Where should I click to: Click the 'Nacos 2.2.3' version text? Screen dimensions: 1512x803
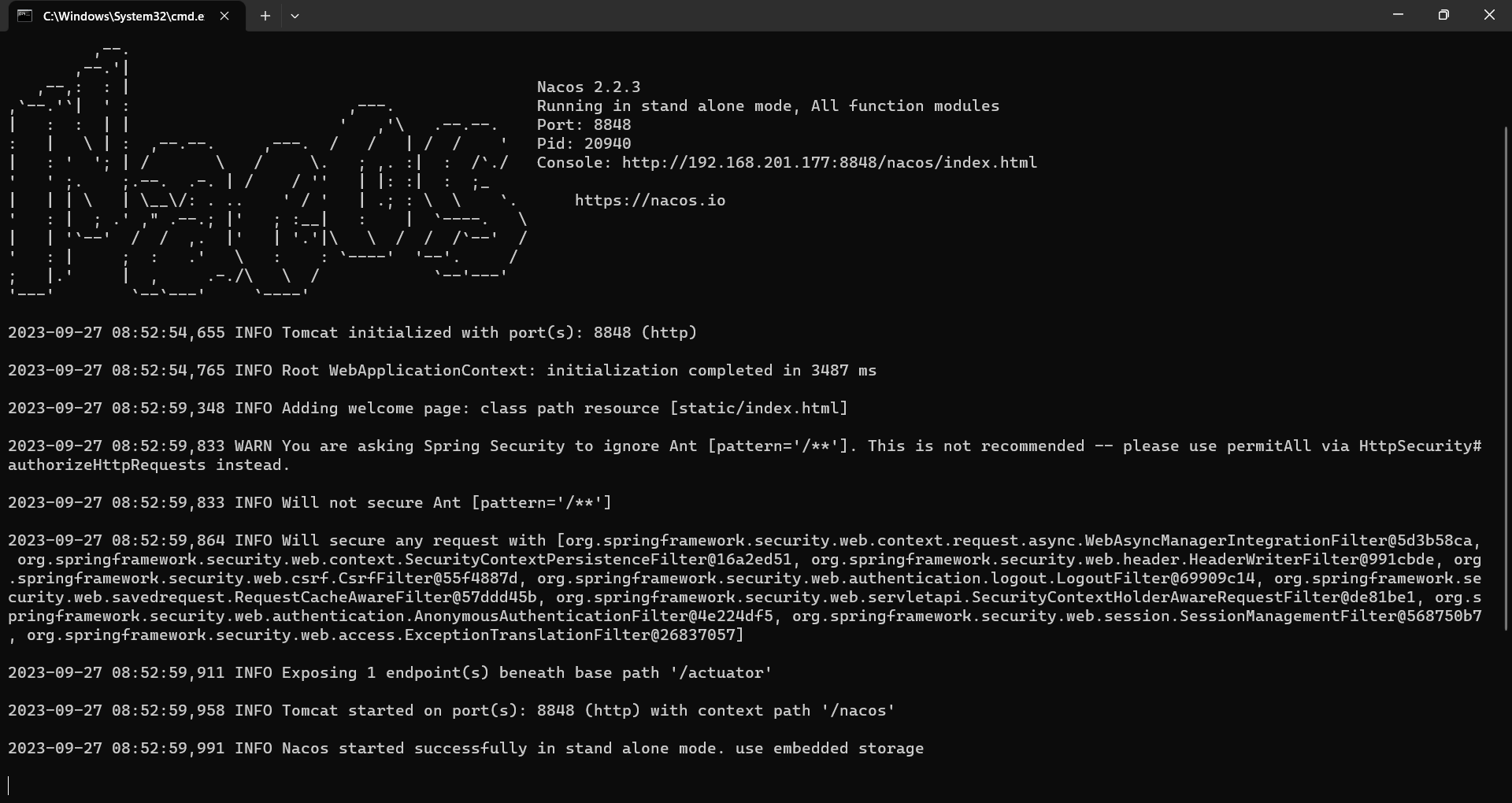588,87
